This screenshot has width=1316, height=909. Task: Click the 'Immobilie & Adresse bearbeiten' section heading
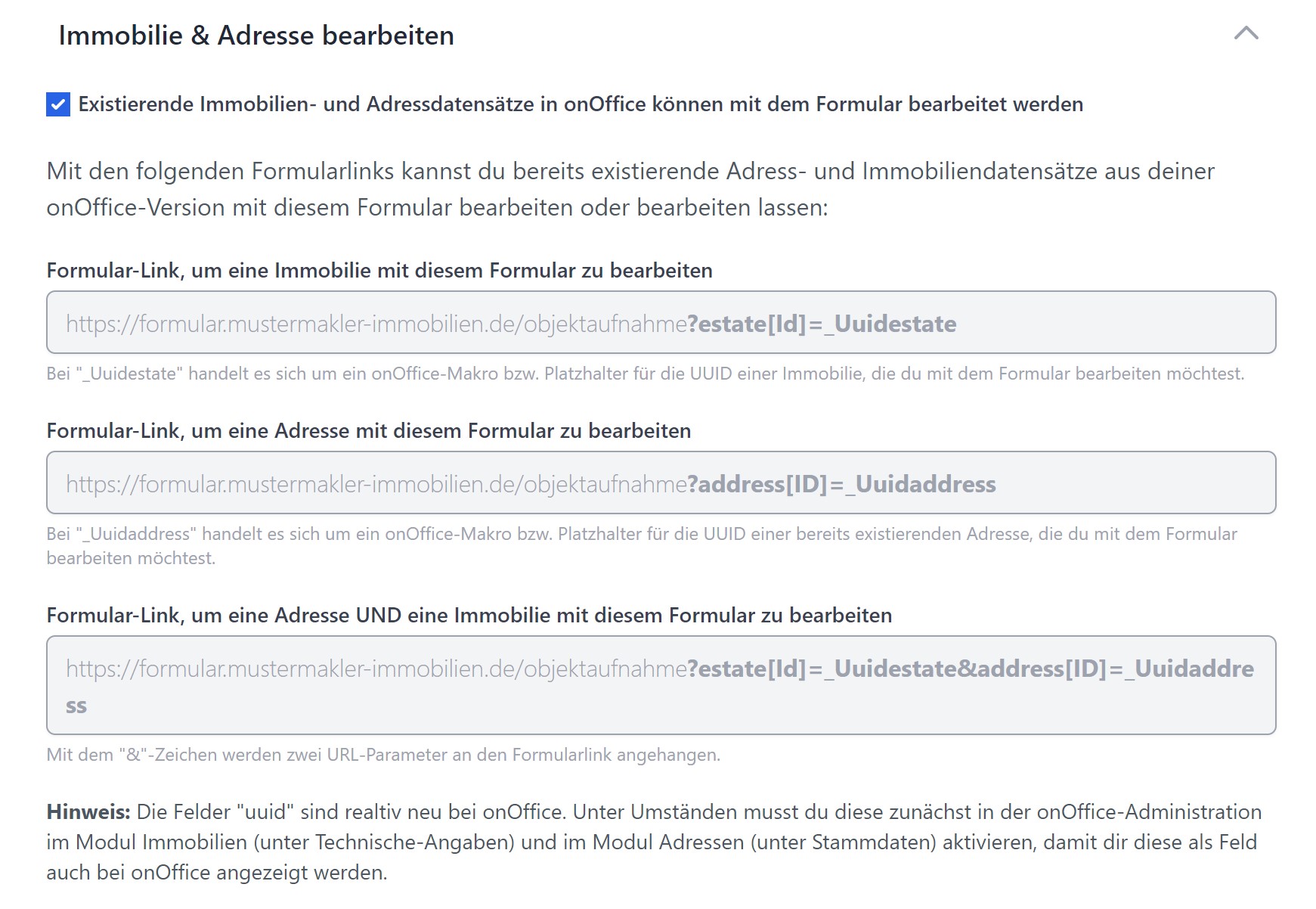[x=256, y=36]
